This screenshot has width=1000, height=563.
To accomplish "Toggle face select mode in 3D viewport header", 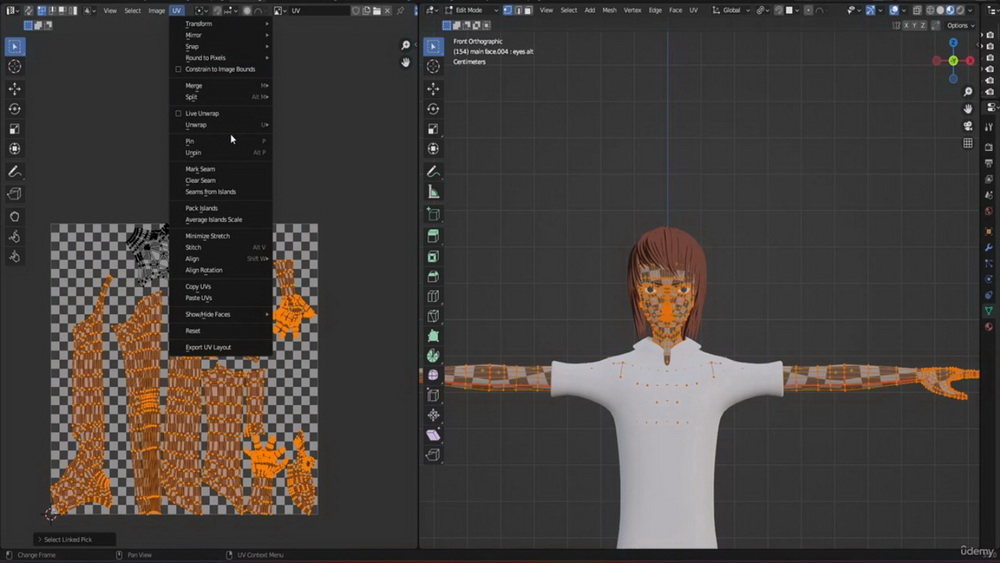I will (527, 10).
